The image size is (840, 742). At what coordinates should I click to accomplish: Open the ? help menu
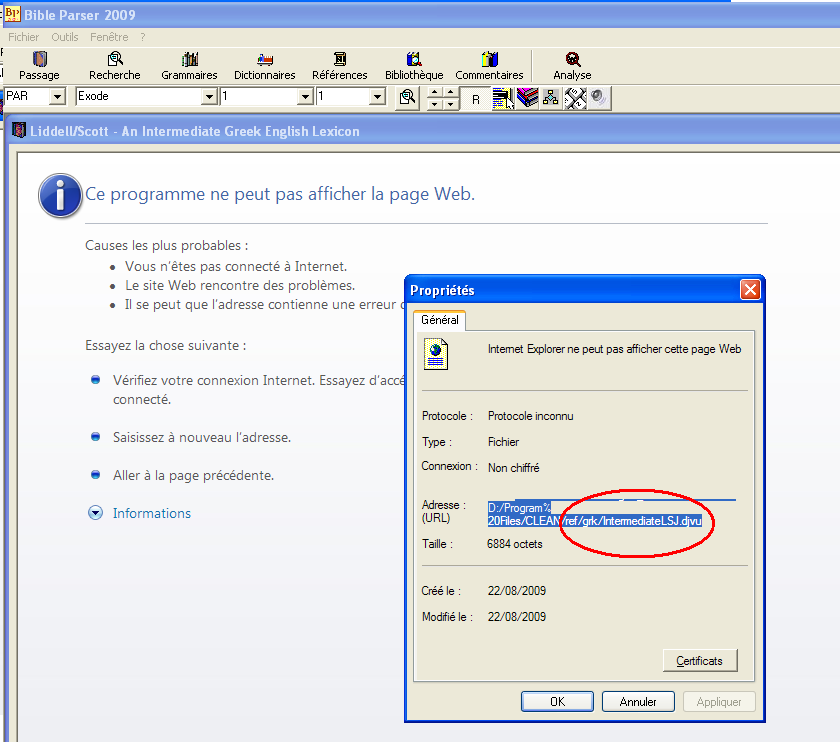142,37
